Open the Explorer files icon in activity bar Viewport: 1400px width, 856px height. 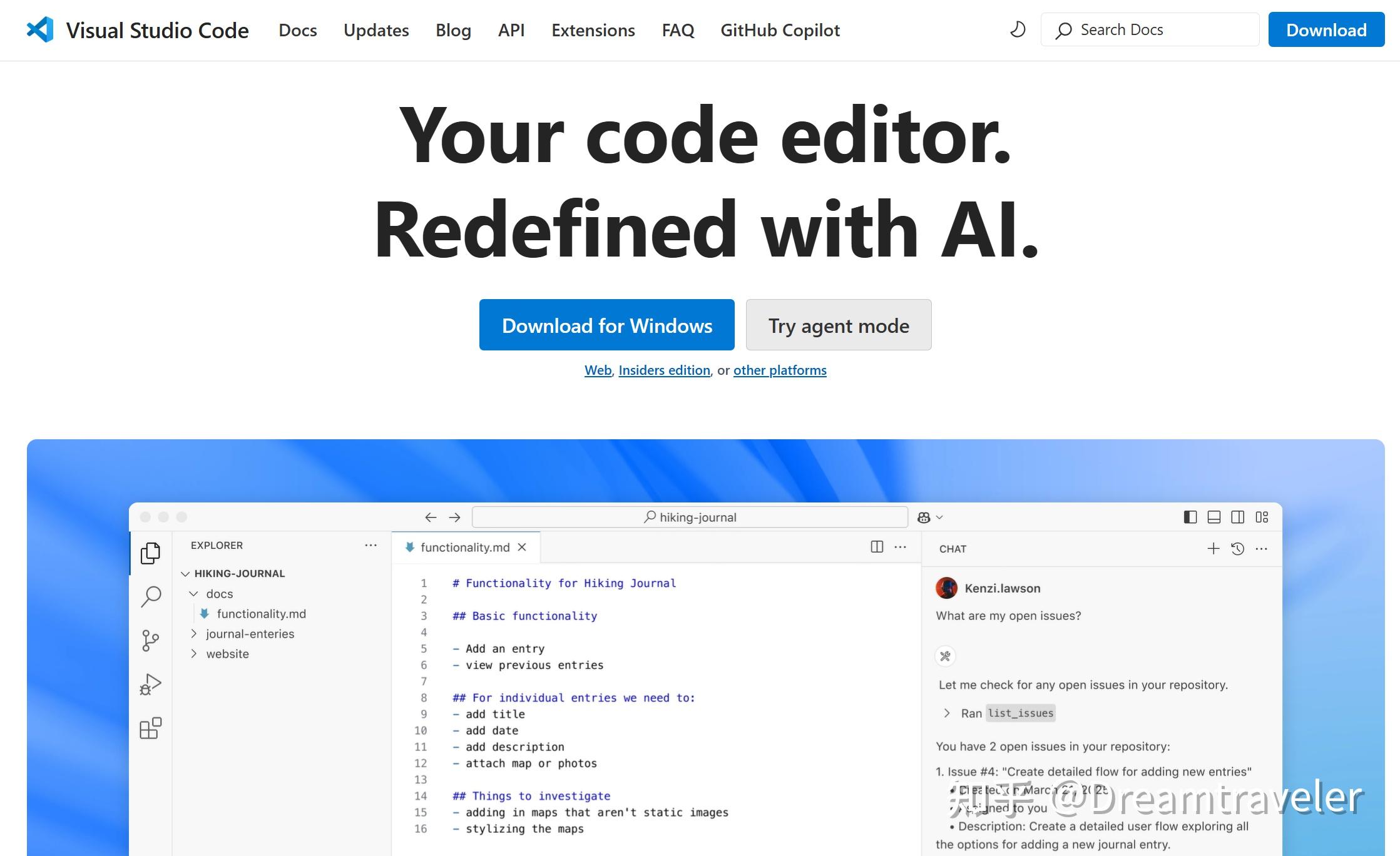point(150,553)
